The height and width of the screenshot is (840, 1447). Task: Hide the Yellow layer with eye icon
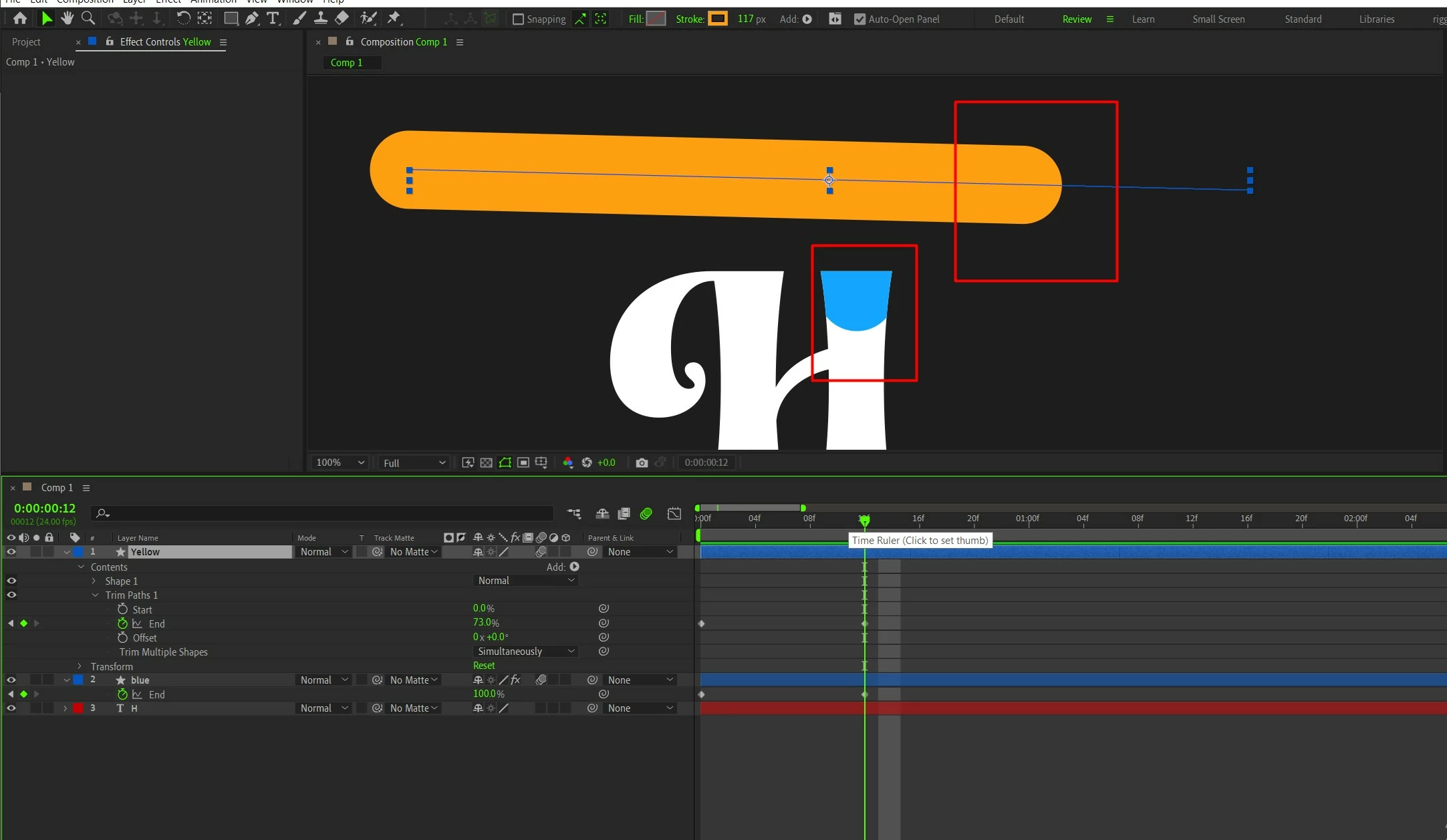(x=11, y=552)
